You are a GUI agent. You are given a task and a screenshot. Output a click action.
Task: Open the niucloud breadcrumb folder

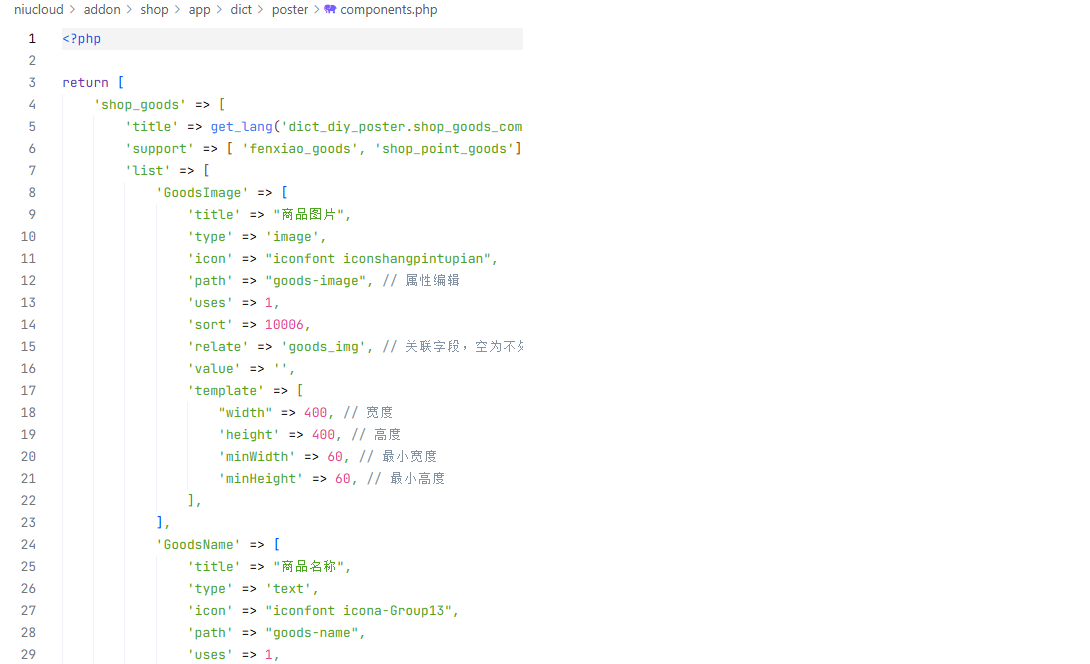point(38,10)
